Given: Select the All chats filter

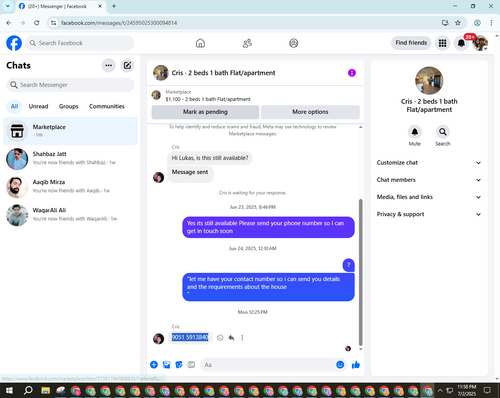Looking at the screenshot, I should click(x=14, y=106).
